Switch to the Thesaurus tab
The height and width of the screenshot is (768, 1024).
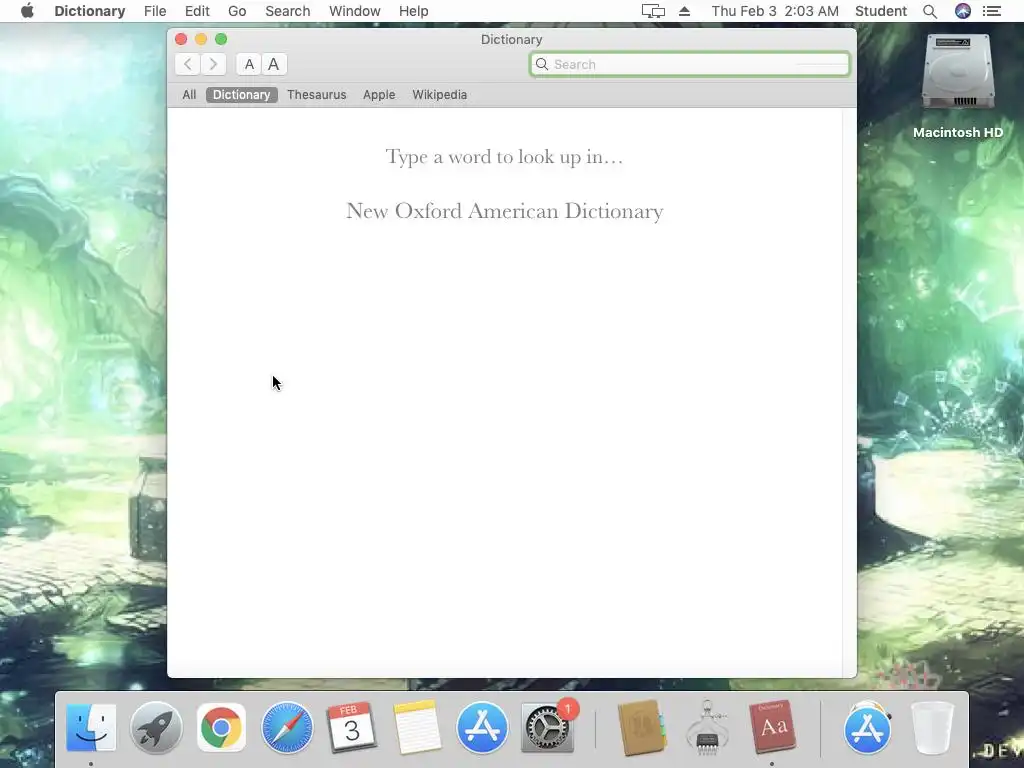(317, 95)
